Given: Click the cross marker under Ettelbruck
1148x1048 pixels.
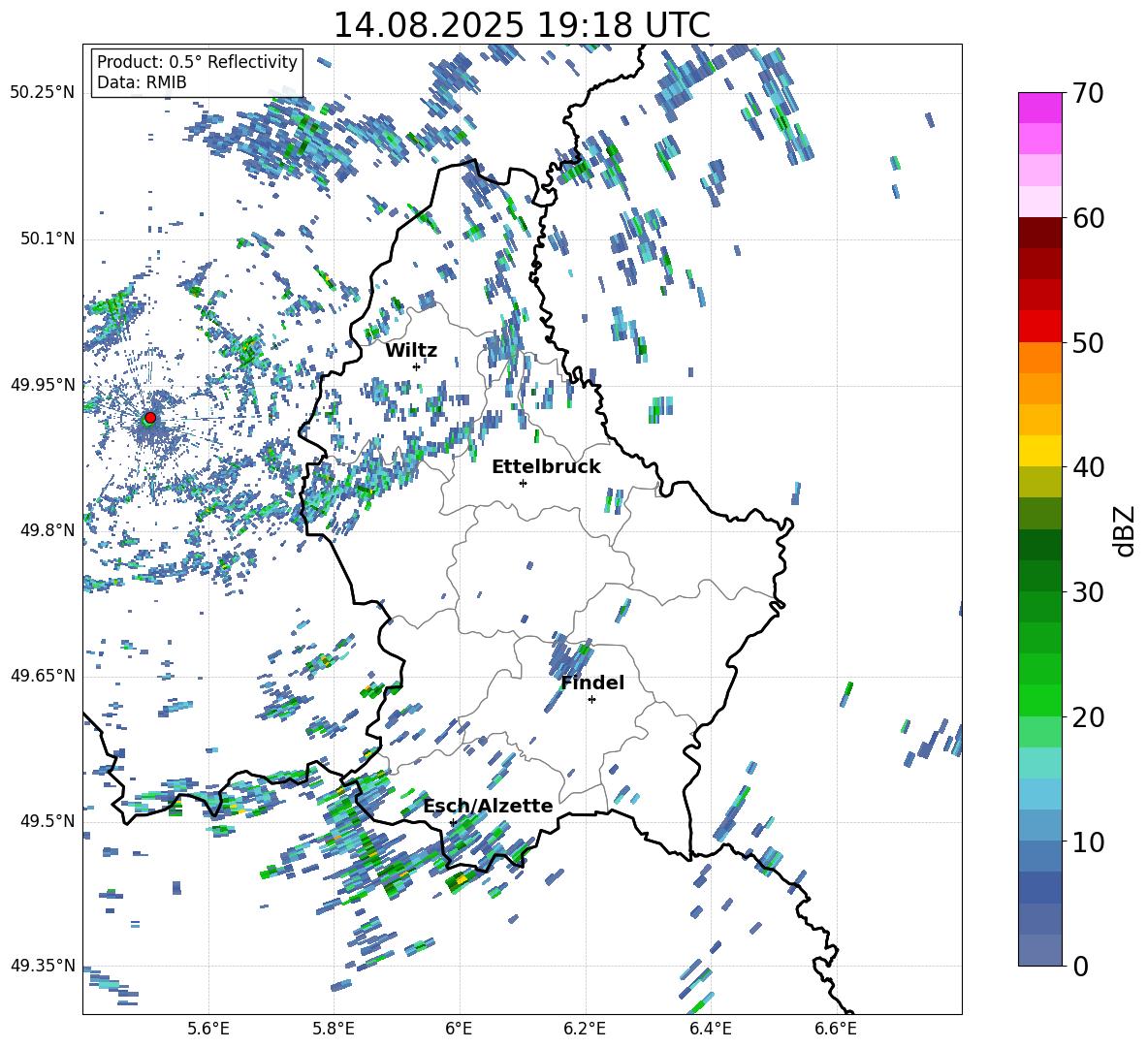Looking at the screenshot, I should [523, 483].
